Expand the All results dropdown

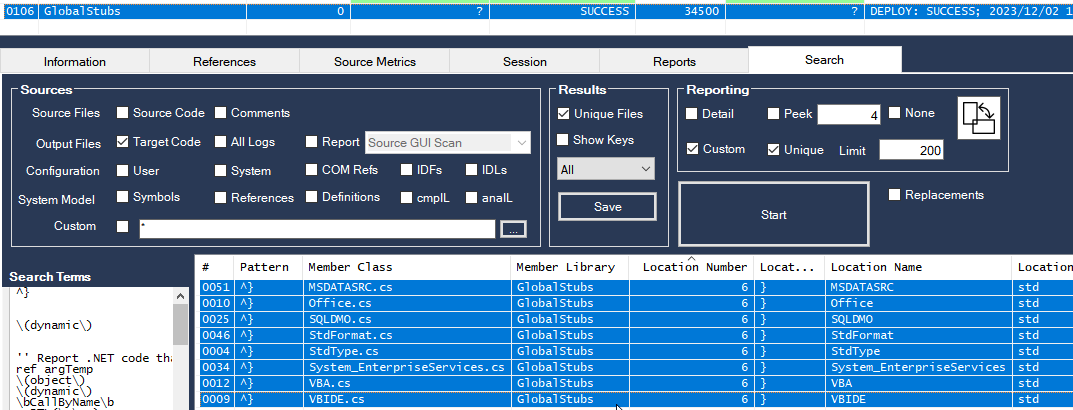604,170
